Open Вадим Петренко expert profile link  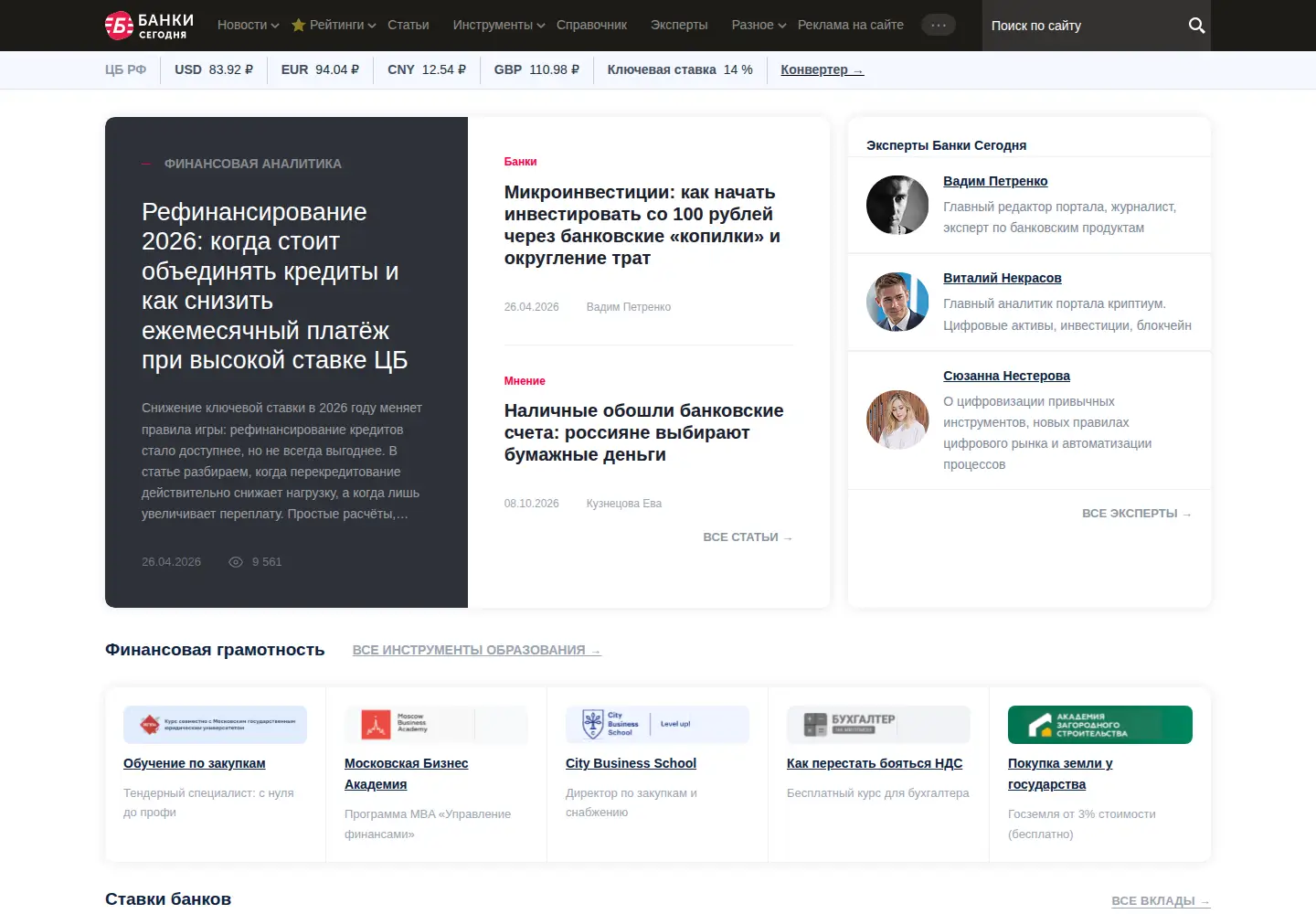click(x=995, y=181)
